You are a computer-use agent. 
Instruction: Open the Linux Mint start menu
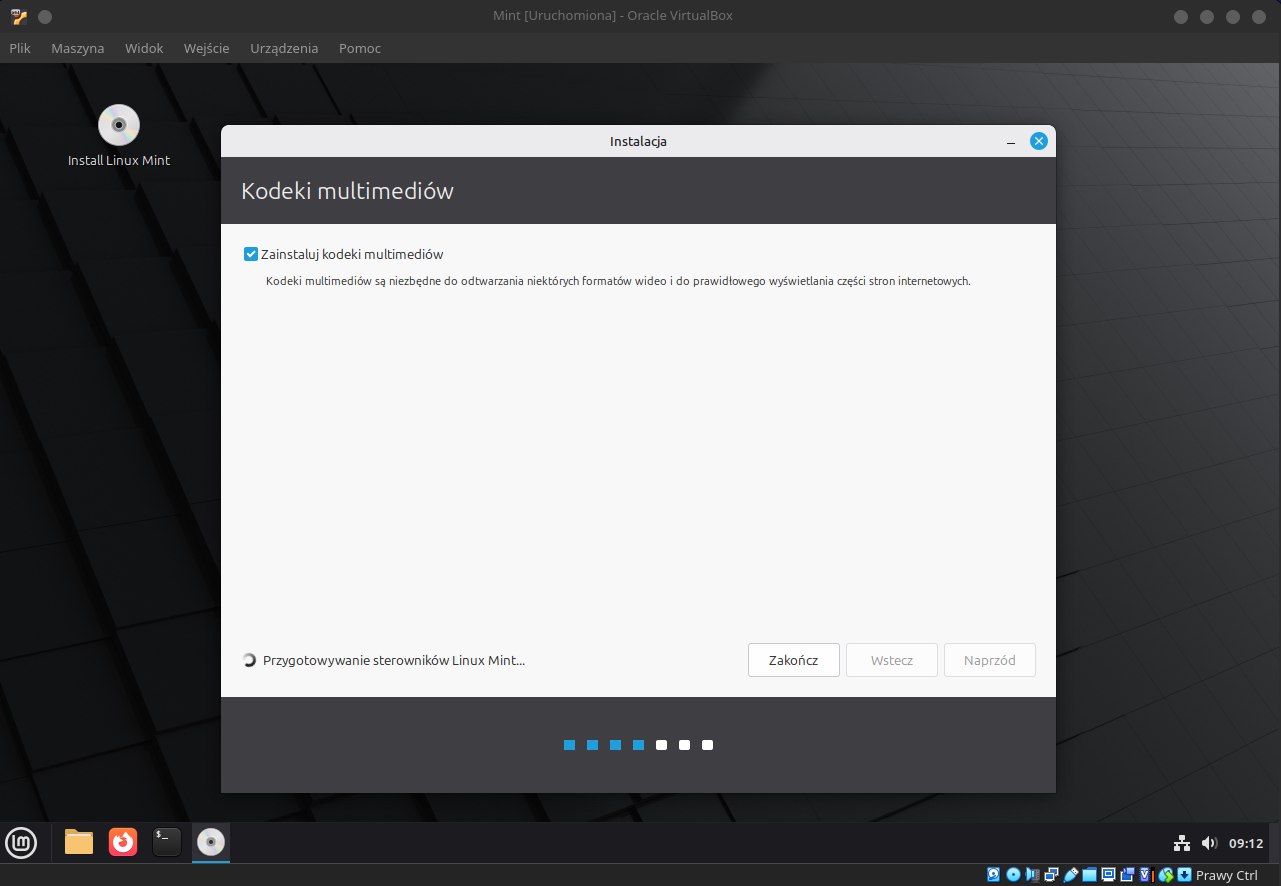tap(21, 843)
